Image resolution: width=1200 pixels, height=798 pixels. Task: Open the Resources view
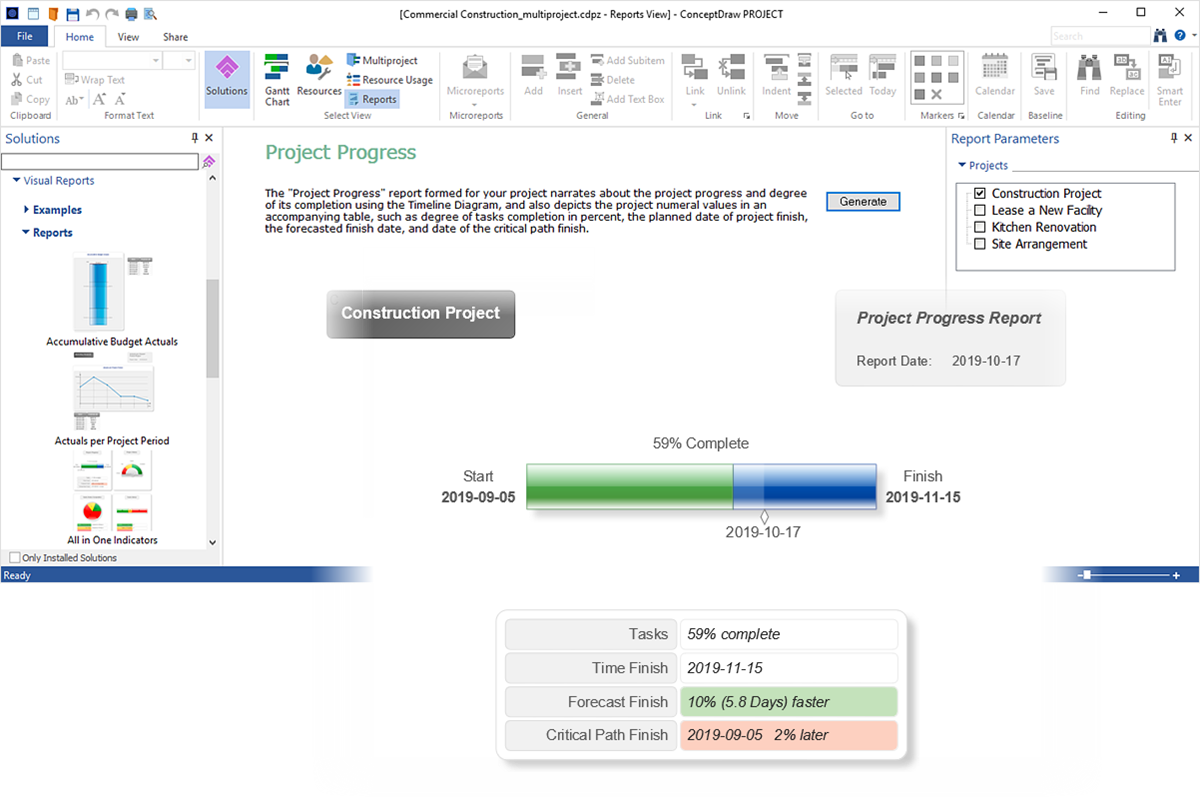coord(319,77)
